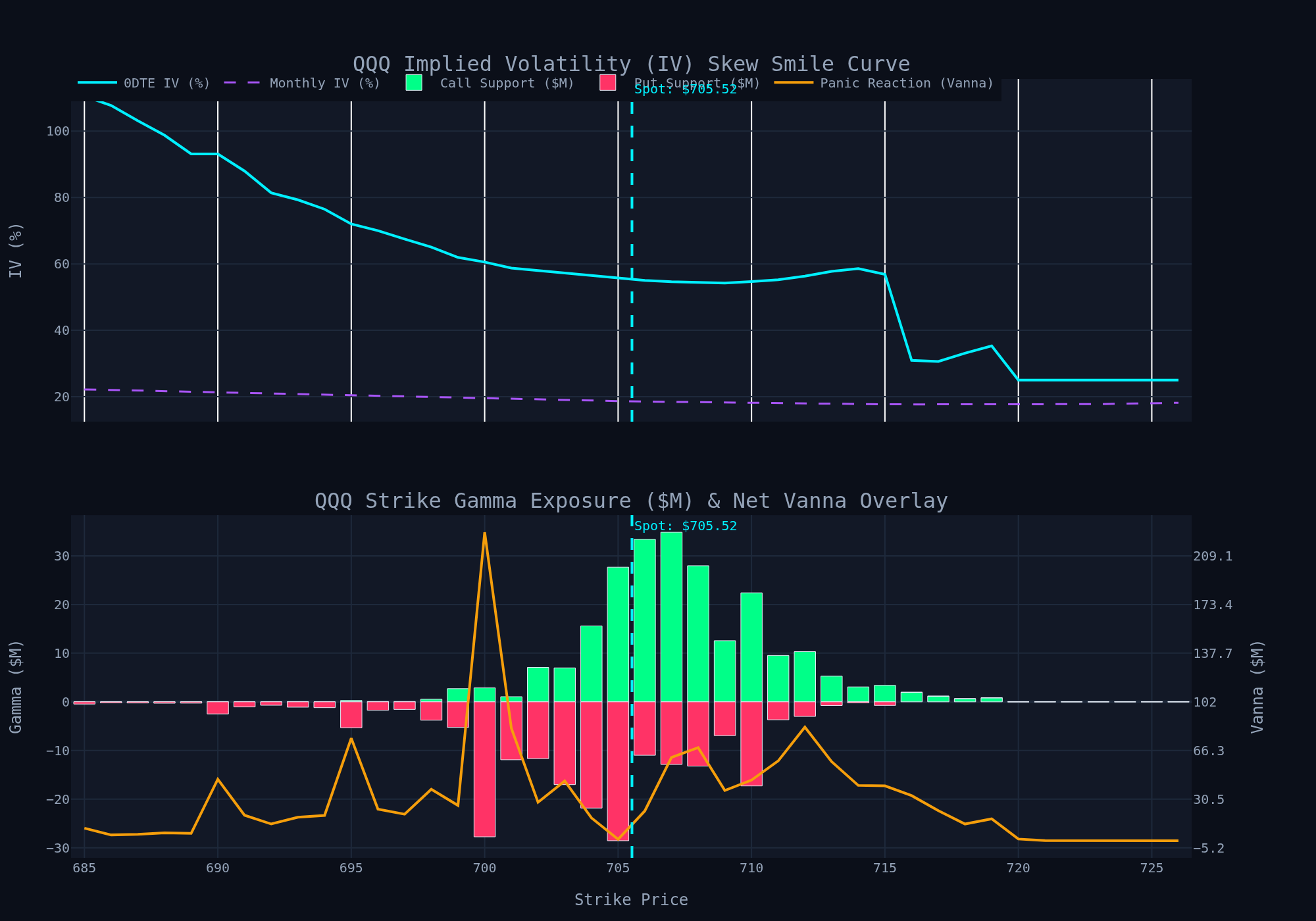
Task: Click the Vanna ($M) axis title
Action: (1257, 686)
